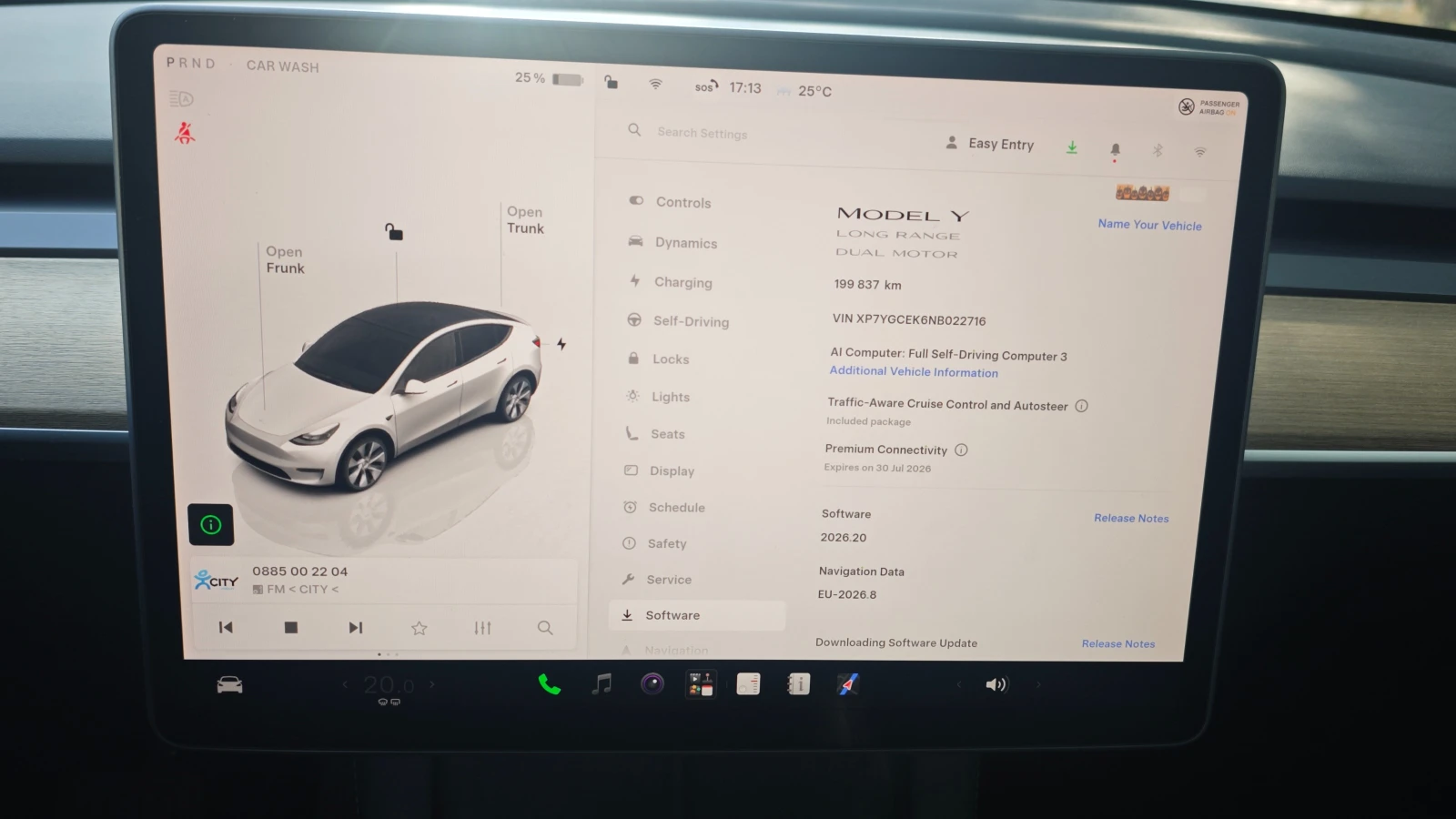Tap the headlights status icon
This screenshot has width=1456, height=819.
click(x=181, y=98)
